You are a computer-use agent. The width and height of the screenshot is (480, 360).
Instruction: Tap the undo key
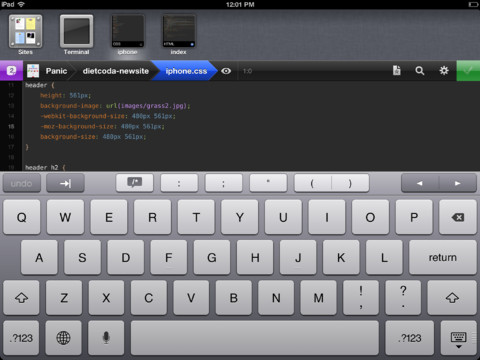pos(22,183)
